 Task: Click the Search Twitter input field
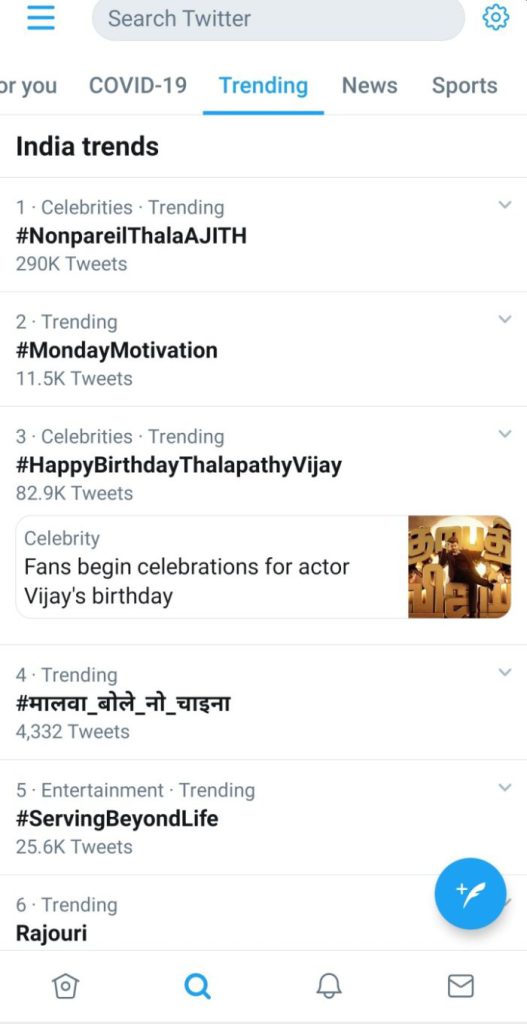pos(278,18)
